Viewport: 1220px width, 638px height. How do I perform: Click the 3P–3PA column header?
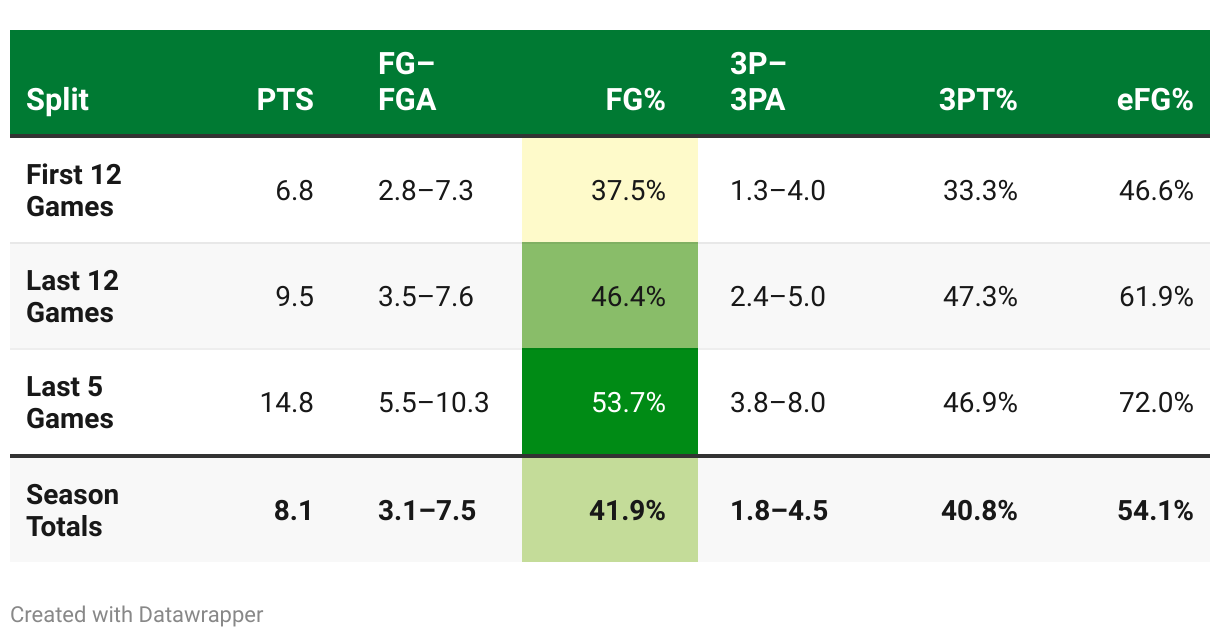(758, 84)
